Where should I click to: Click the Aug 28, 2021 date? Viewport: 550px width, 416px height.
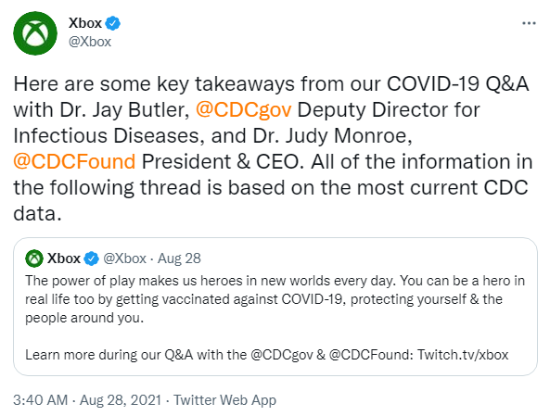pyautogui.click(x=121, y=400)
